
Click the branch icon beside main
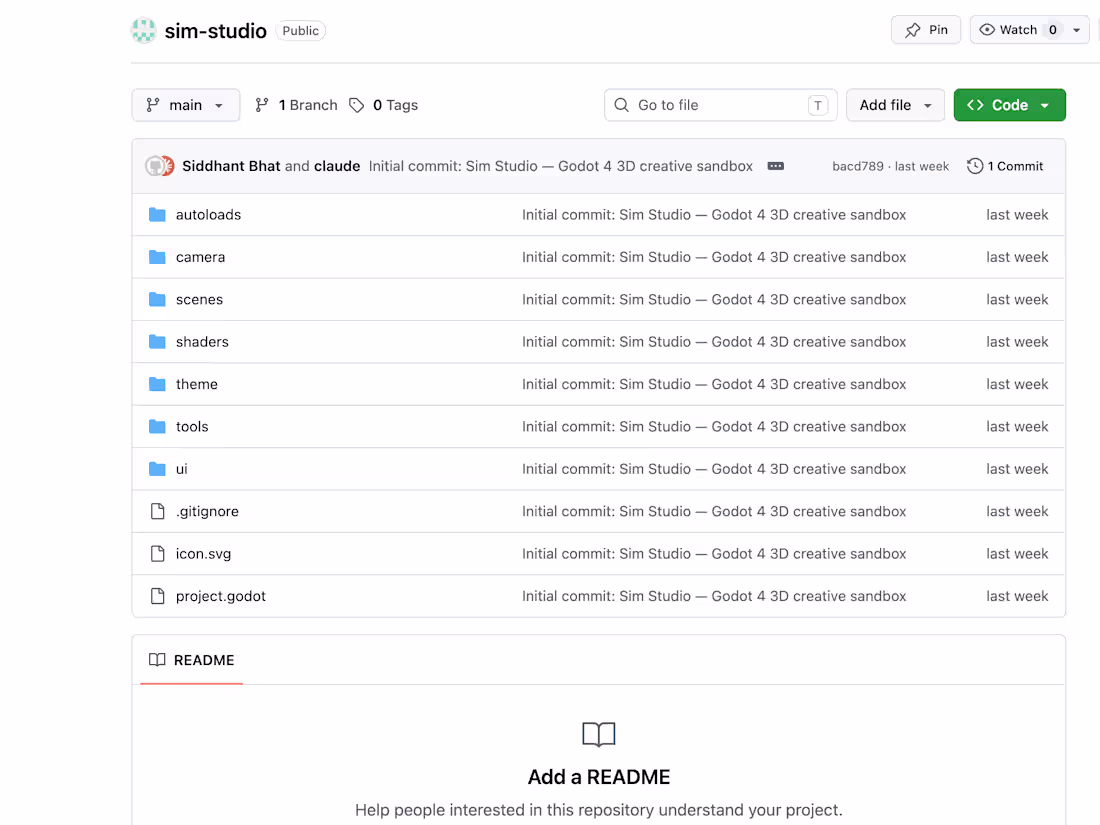152,105
